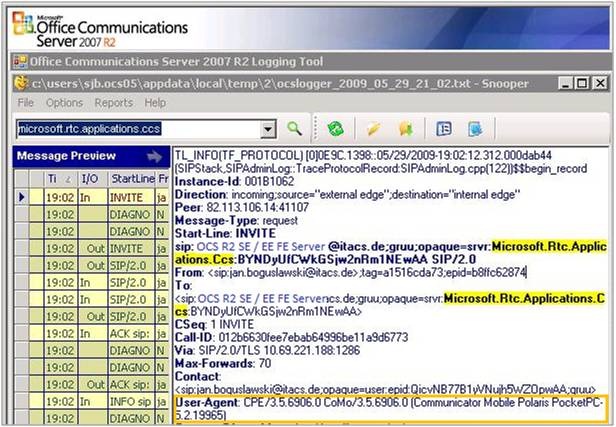Click the magnifier search icon
Image resolution: width=616 pixels, height=427 pixels.
(294, 128)
